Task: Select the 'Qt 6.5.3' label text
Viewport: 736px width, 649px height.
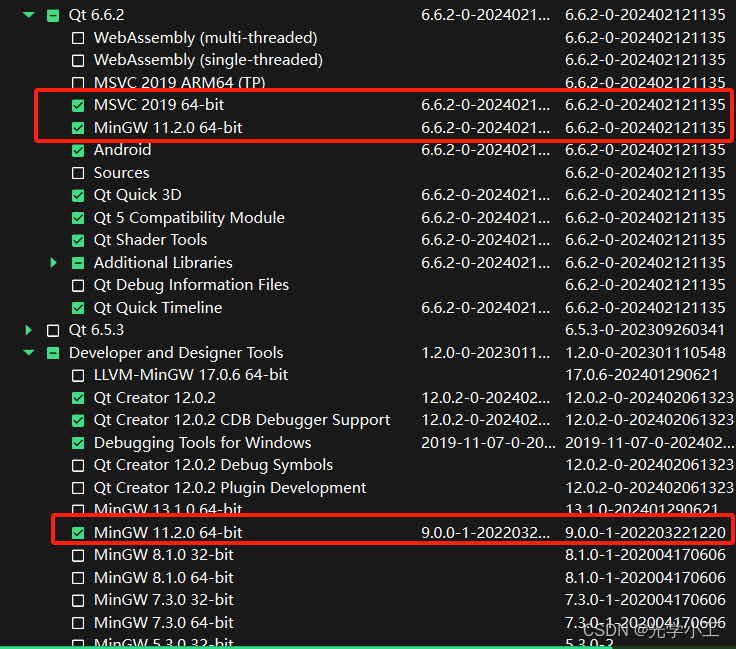Action: 97,330
